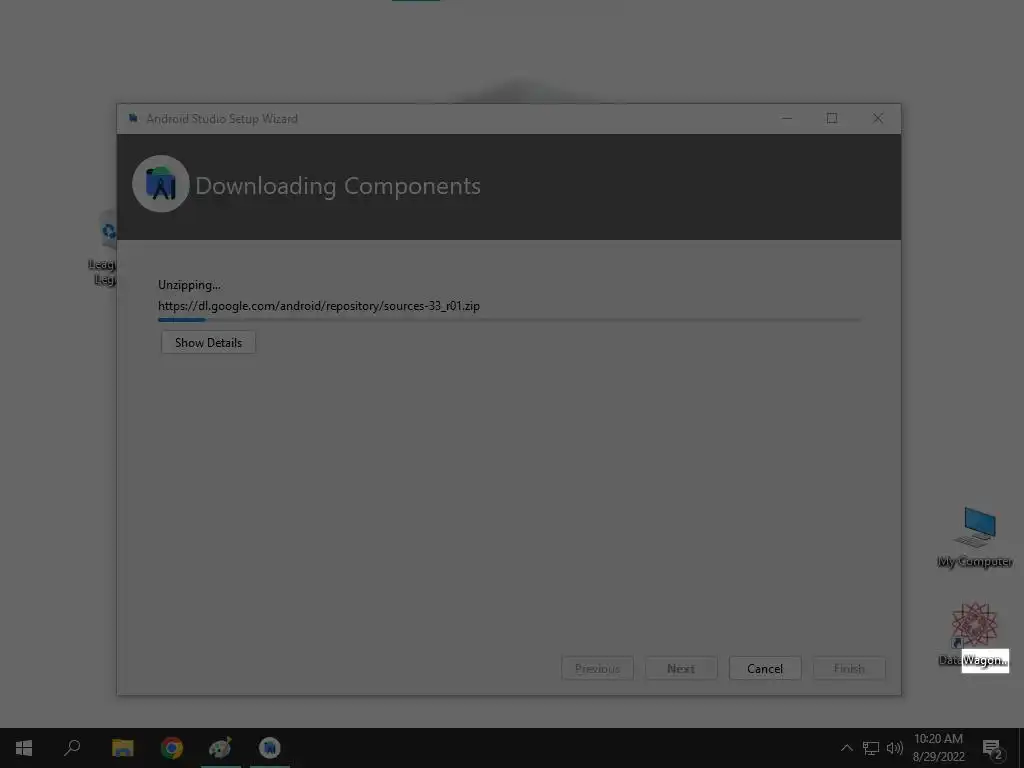
Task: Cancel the component download
Action: pyautogui.click(x=765, y=668)
